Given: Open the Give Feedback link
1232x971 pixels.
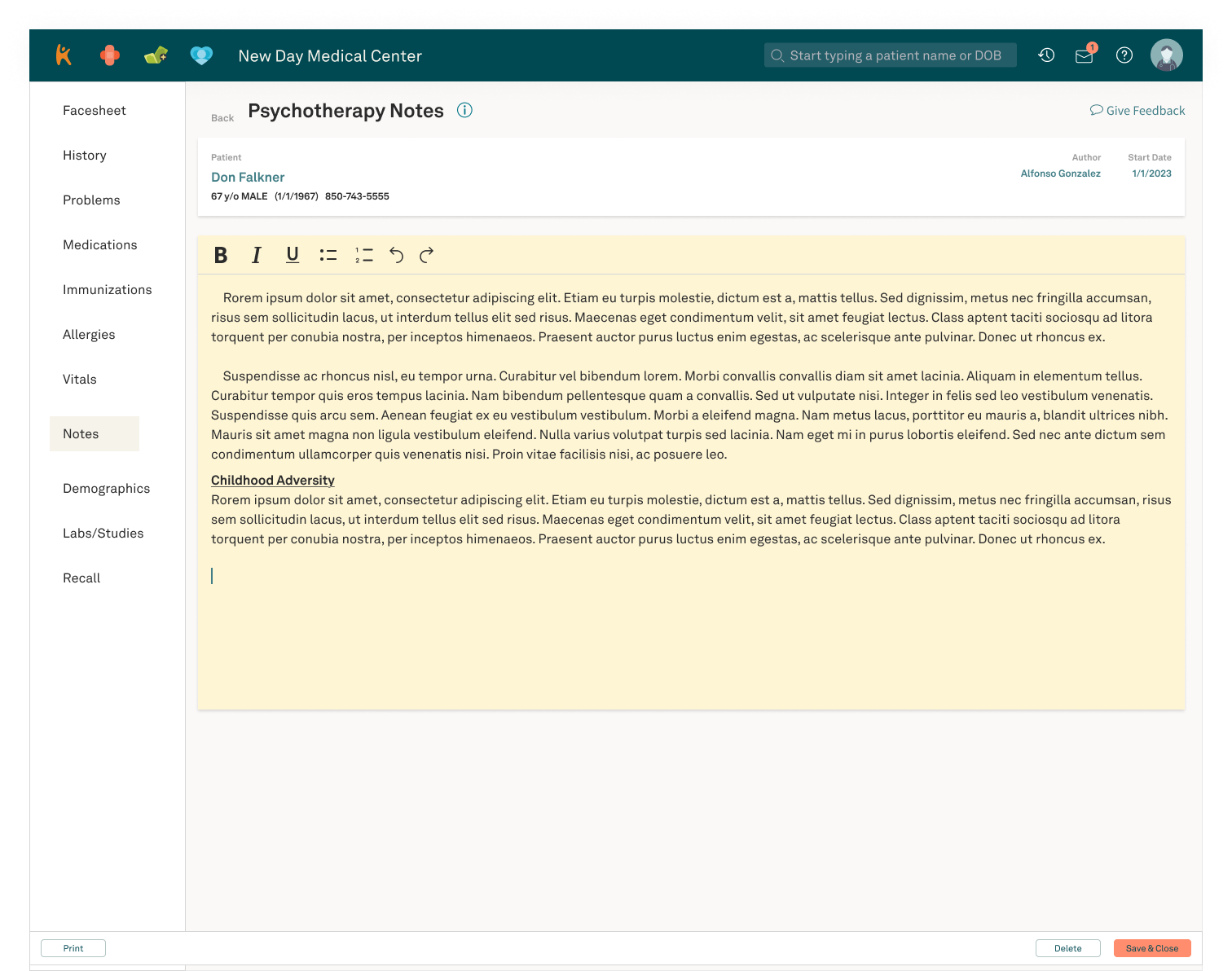Looking at the screenshot, I should (x=1137, y=111).
